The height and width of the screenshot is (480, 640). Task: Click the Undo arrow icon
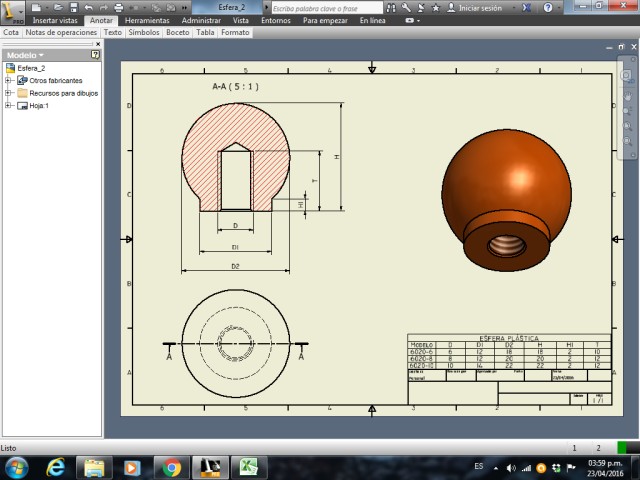coord(89,7)
